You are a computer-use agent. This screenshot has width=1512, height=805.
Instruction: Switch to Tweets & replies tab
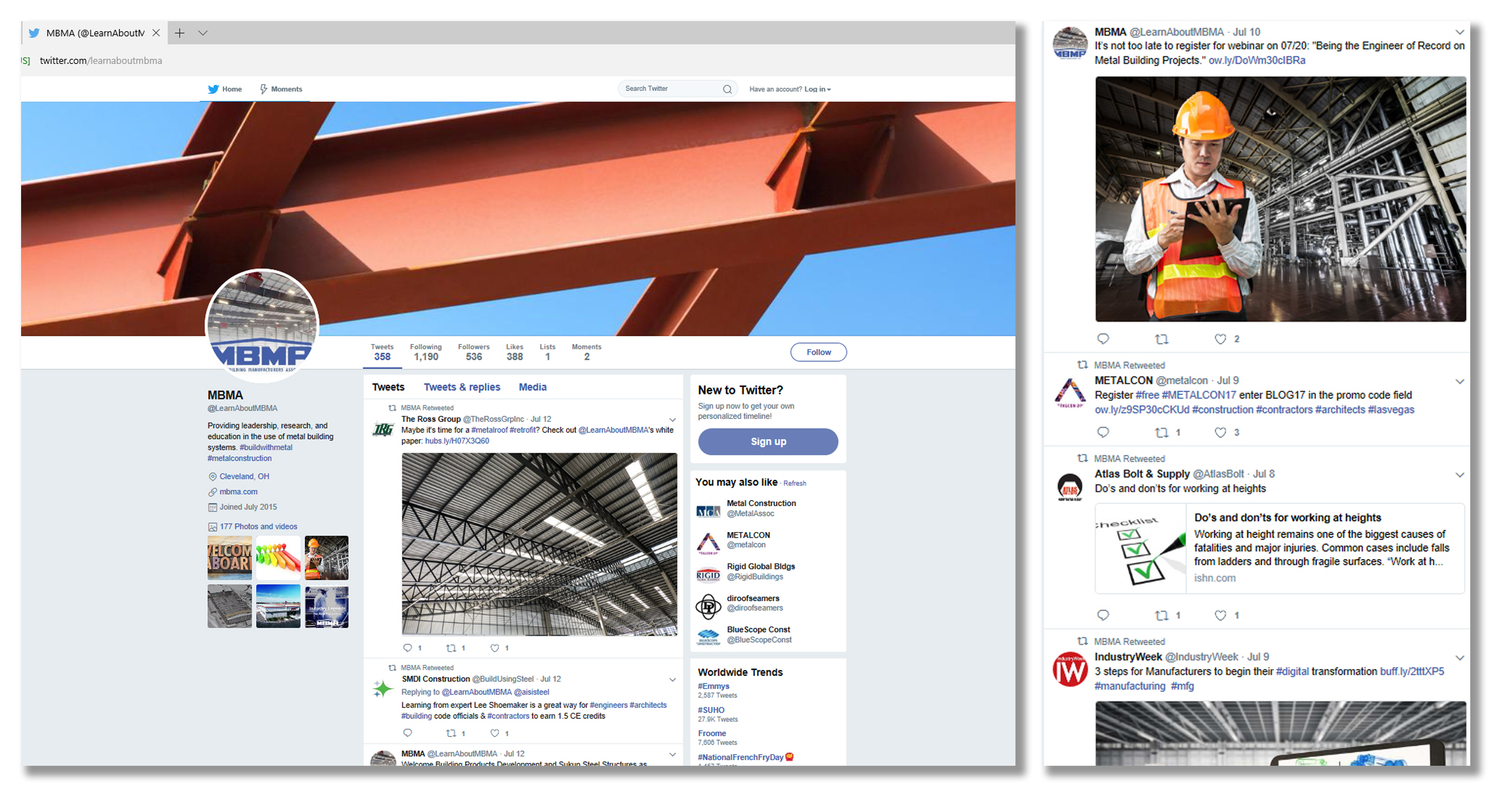(462, 387)
